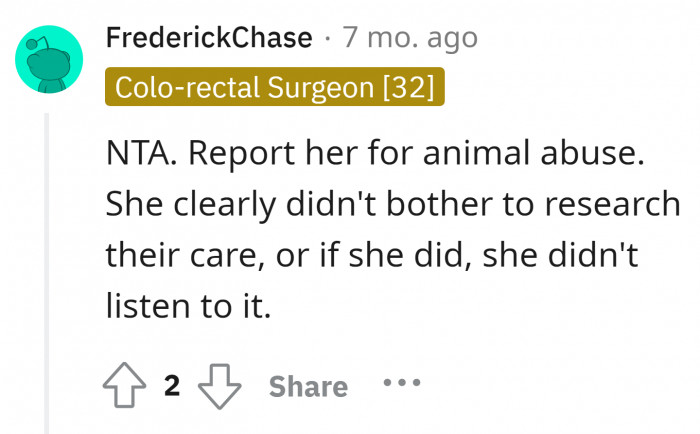Screen dimensions: 700x434
Task: Share this comment
Action: tap(308, 387)
